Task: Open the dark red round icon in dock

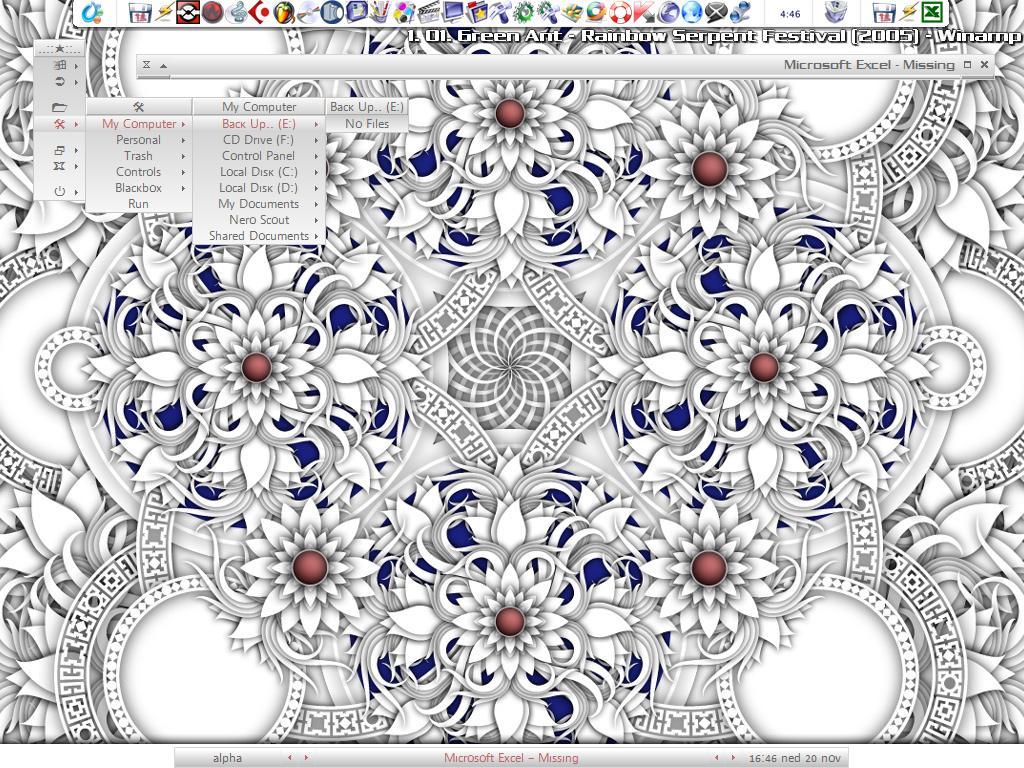Action: [x=212, y=12]
